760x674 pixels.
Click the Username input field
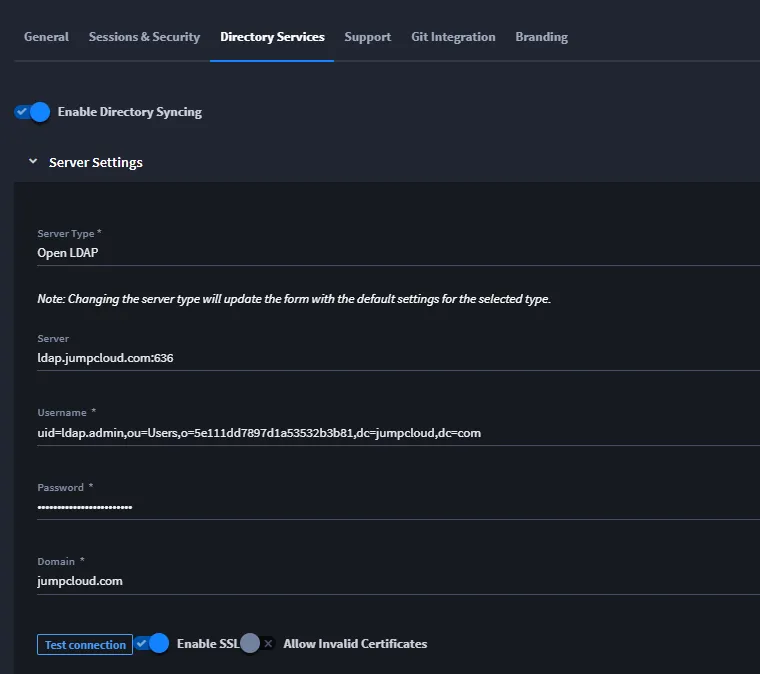tap(398, 433)
